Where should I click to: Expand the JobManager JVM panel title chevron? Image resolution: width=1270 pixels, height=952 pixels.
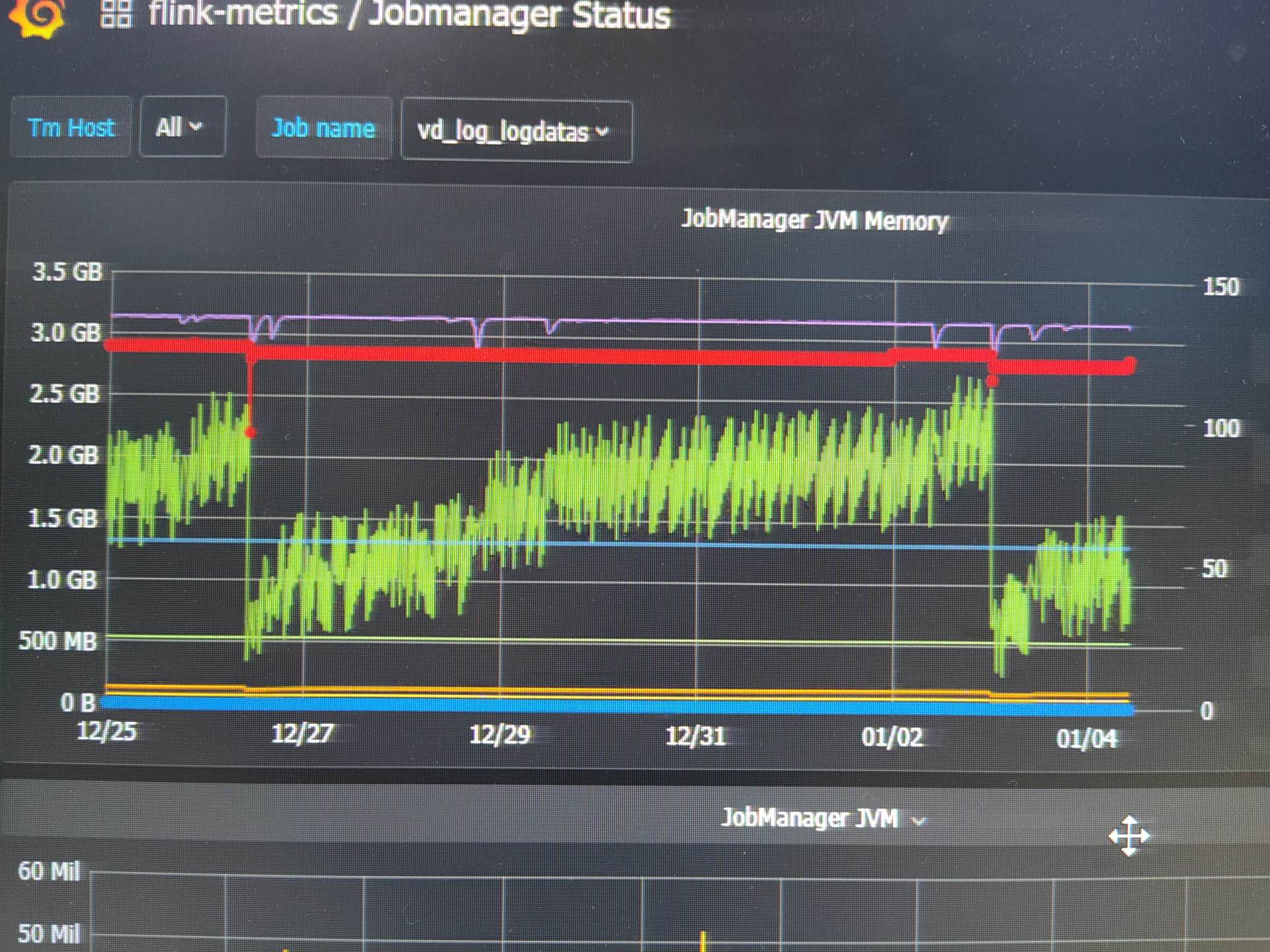coord(918,821)
